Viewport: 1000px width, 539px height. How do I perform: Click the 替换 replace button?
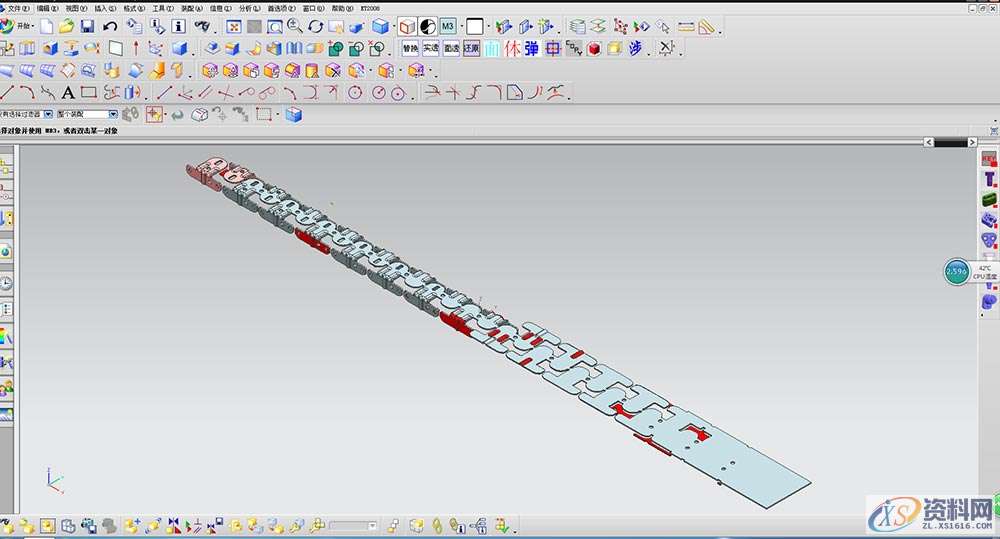[410, 48]
